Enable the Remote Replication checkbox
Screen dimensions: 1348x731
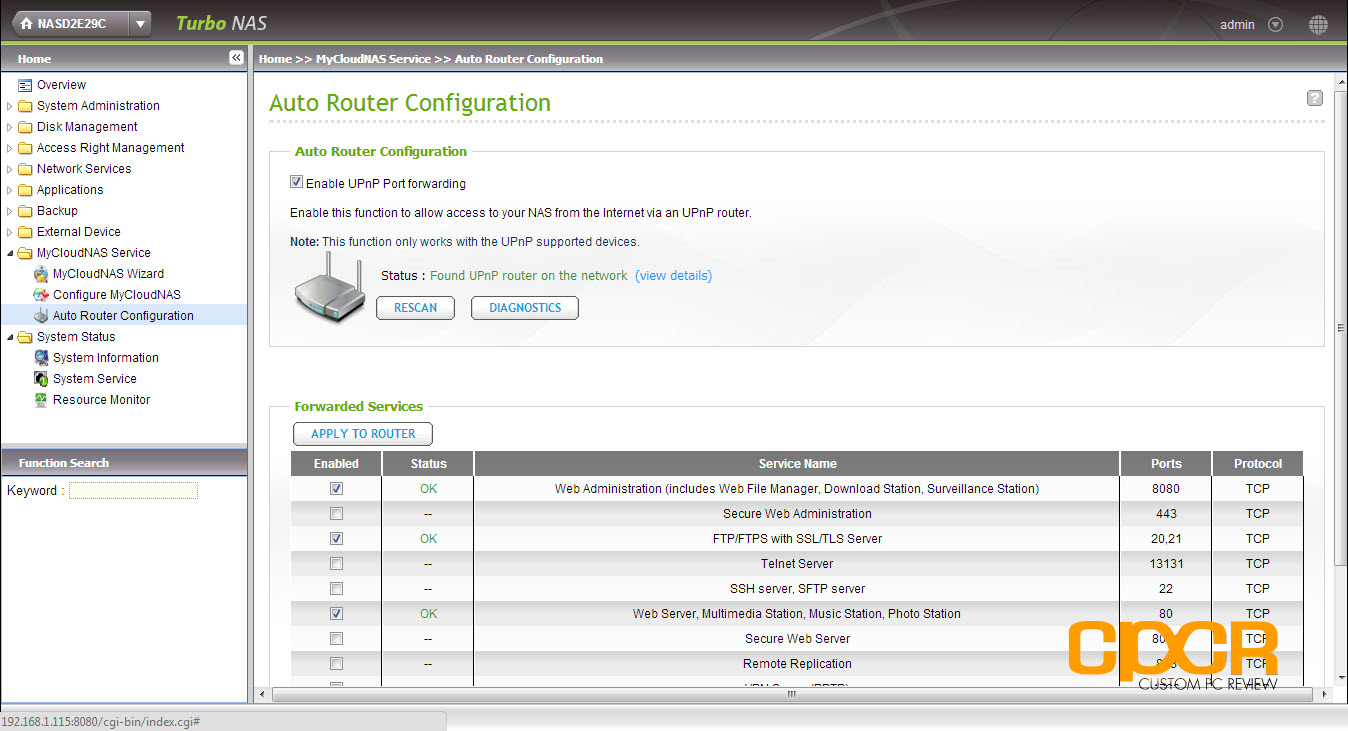pos(336,664)
